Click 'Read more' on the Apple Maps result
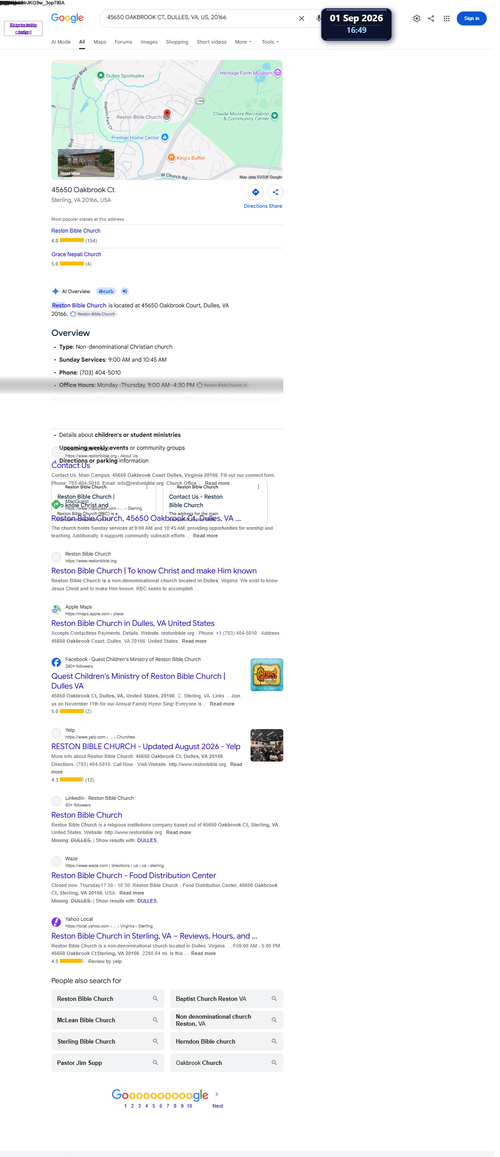Image resolution: width=500 pixels, height=1157 pixels. tap(195, 641)
